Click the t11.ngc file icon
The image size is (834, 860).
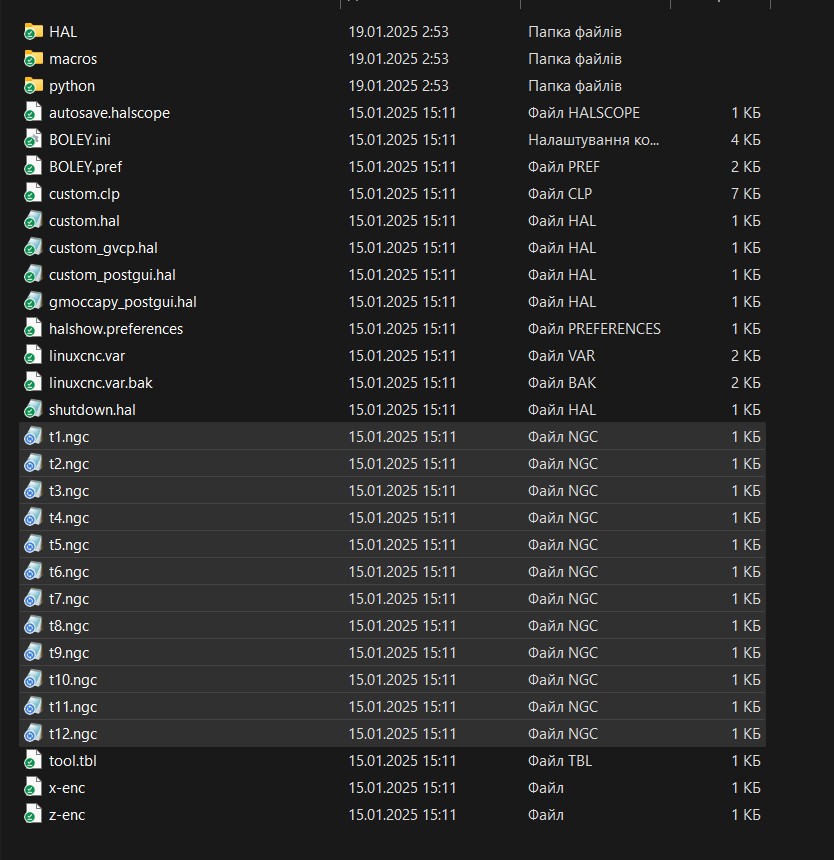[33, 706]
